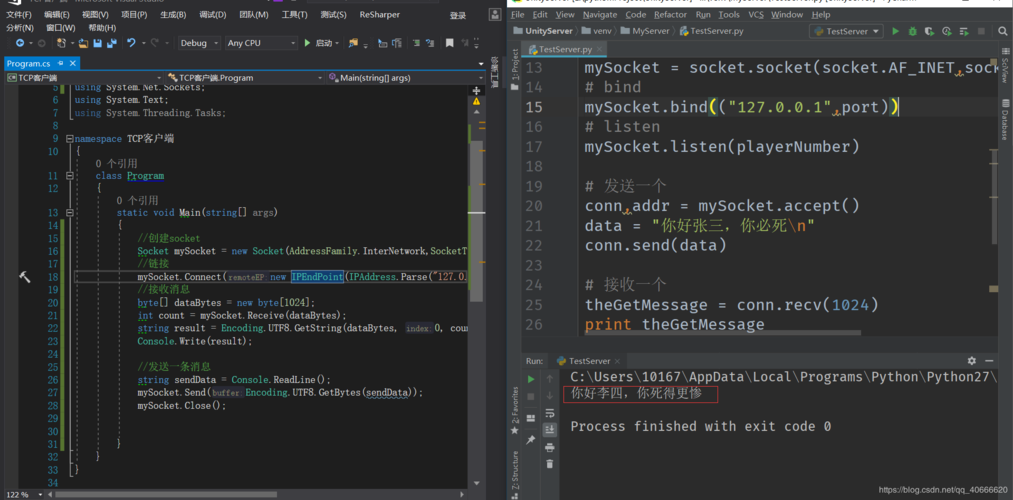The image size is (1013, 500).
Task: Click the UnityServer breadcrumb
Action: [x=543, y=31]
